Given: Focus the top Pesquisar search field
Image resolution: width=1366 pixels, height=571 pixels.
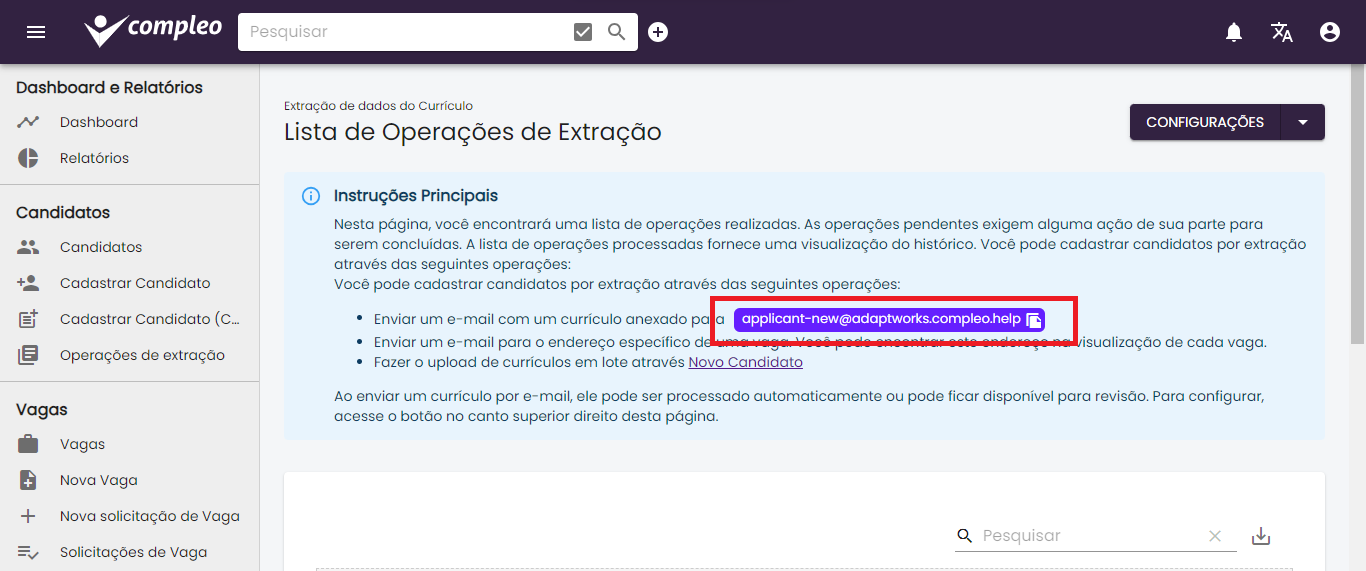Looking at the screenshot, I should 405,32.
